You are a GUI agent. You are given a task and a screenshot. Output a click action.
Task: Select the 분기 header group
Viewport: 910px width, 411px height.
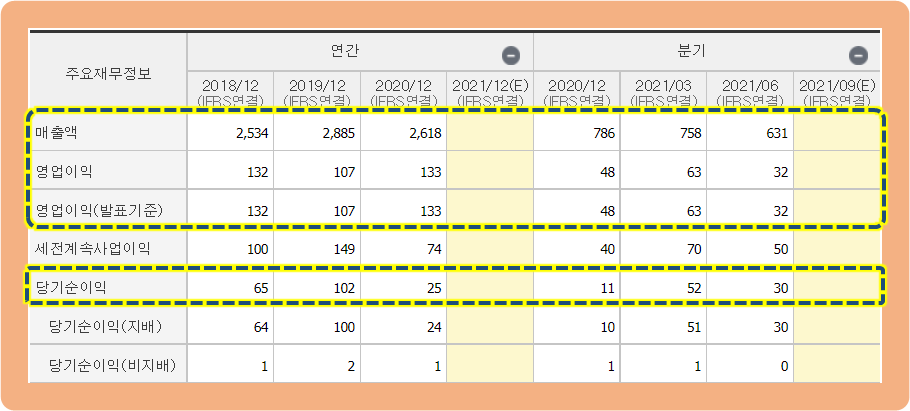coord(706,52)
